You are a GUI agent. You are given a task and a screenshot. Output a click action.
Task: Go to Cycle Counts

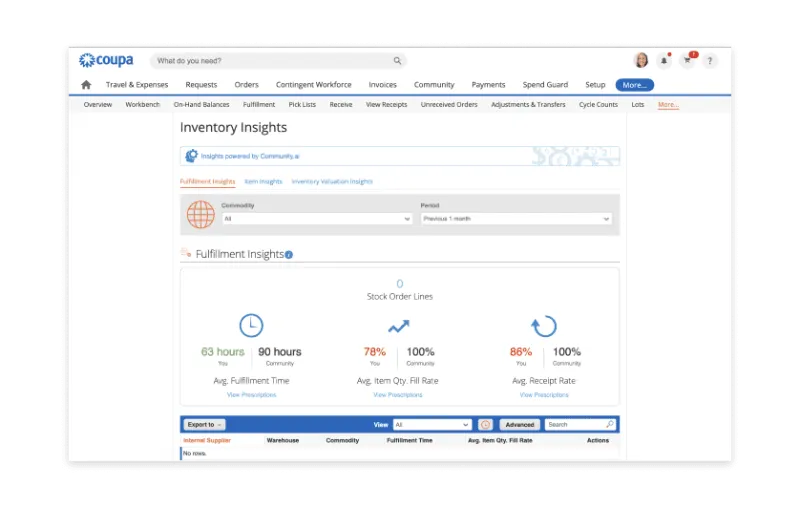coord(598,105)
